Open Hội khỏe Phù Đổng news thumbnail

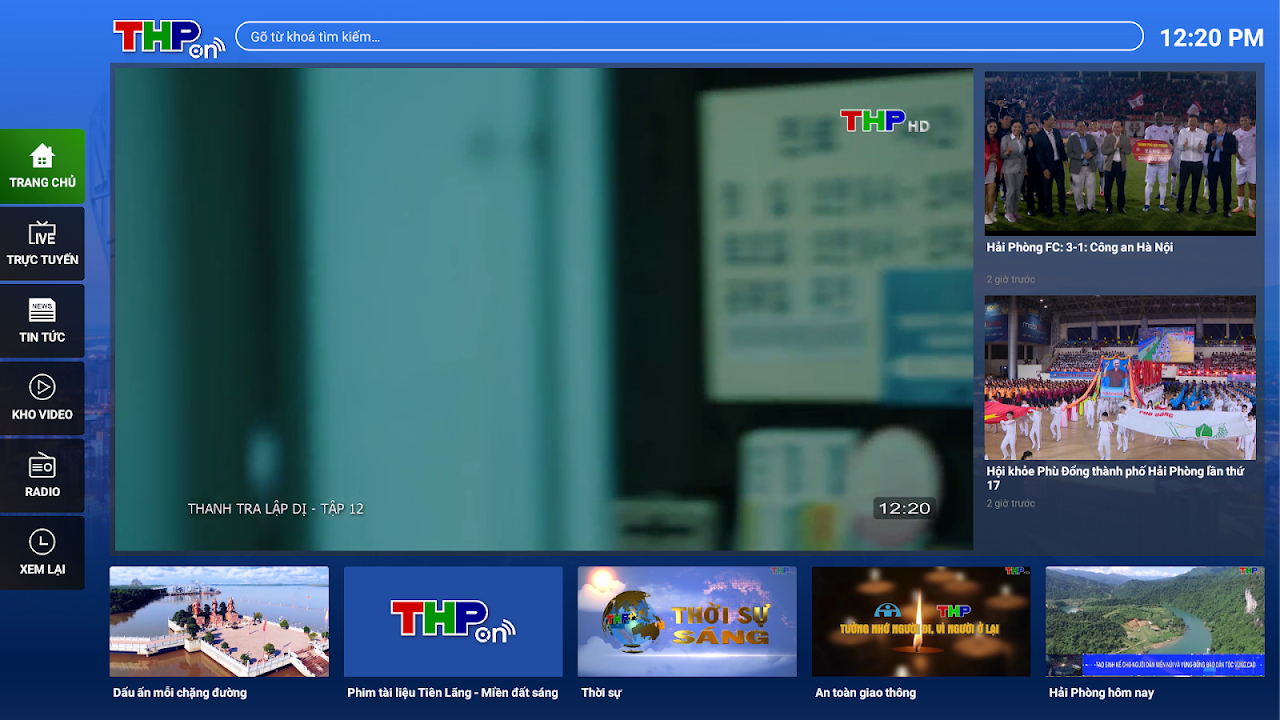[x=1120, y=377]
